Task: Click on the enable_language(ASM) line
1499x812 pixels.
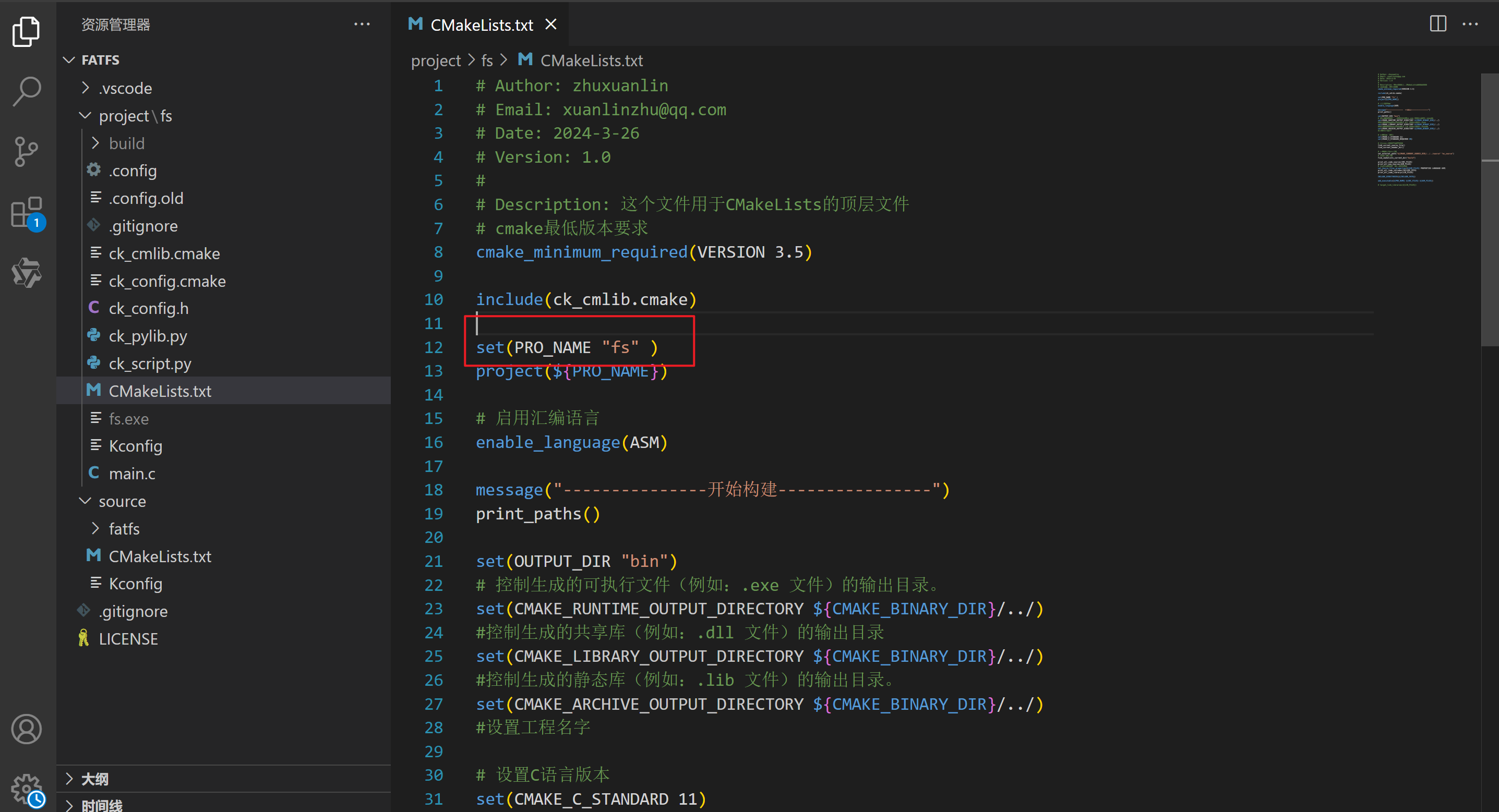Action: click(x=571, y=443)
